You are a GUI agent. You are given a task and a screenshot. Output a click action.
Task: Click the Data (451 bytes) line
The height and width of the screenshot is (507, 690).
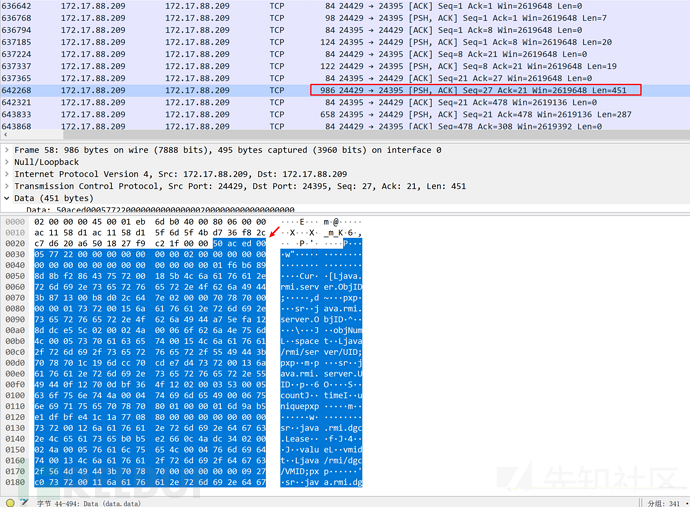pyautogui.click(x=54, y=198)
